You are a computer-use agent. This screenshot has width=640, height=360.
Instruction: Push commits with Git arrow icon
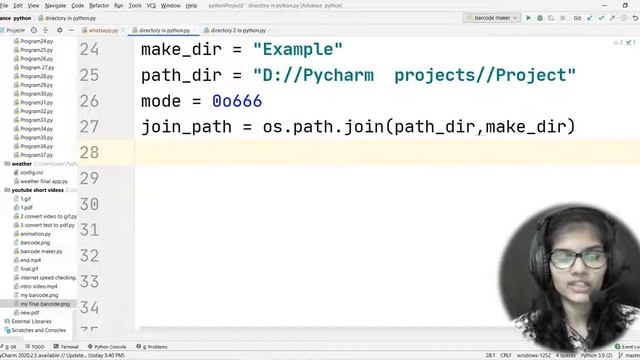[x=612, y=18]
